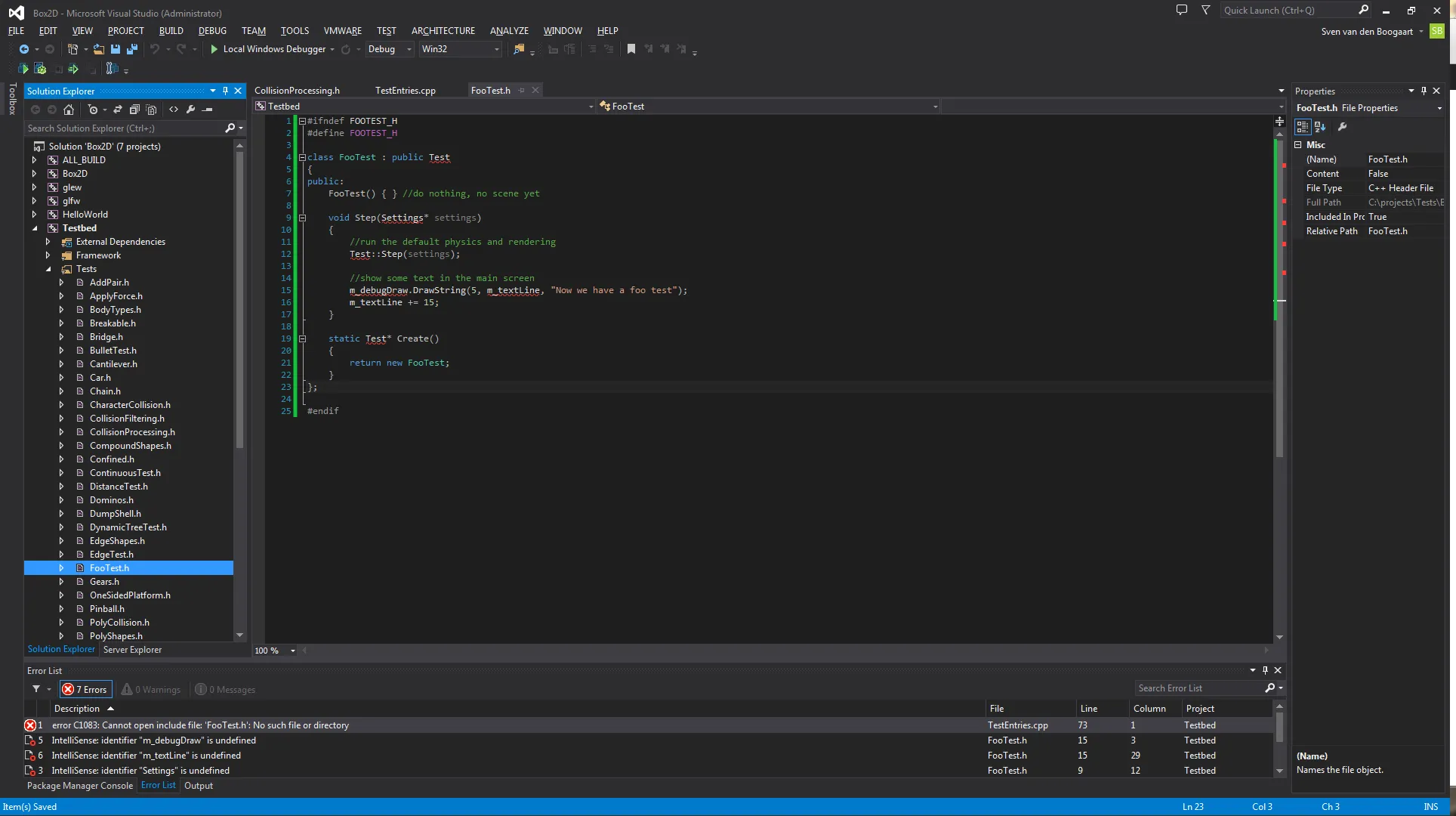Switch to the Output panel tab
The width and height of the screenshot is (1456, 816).
coord(199,786)
